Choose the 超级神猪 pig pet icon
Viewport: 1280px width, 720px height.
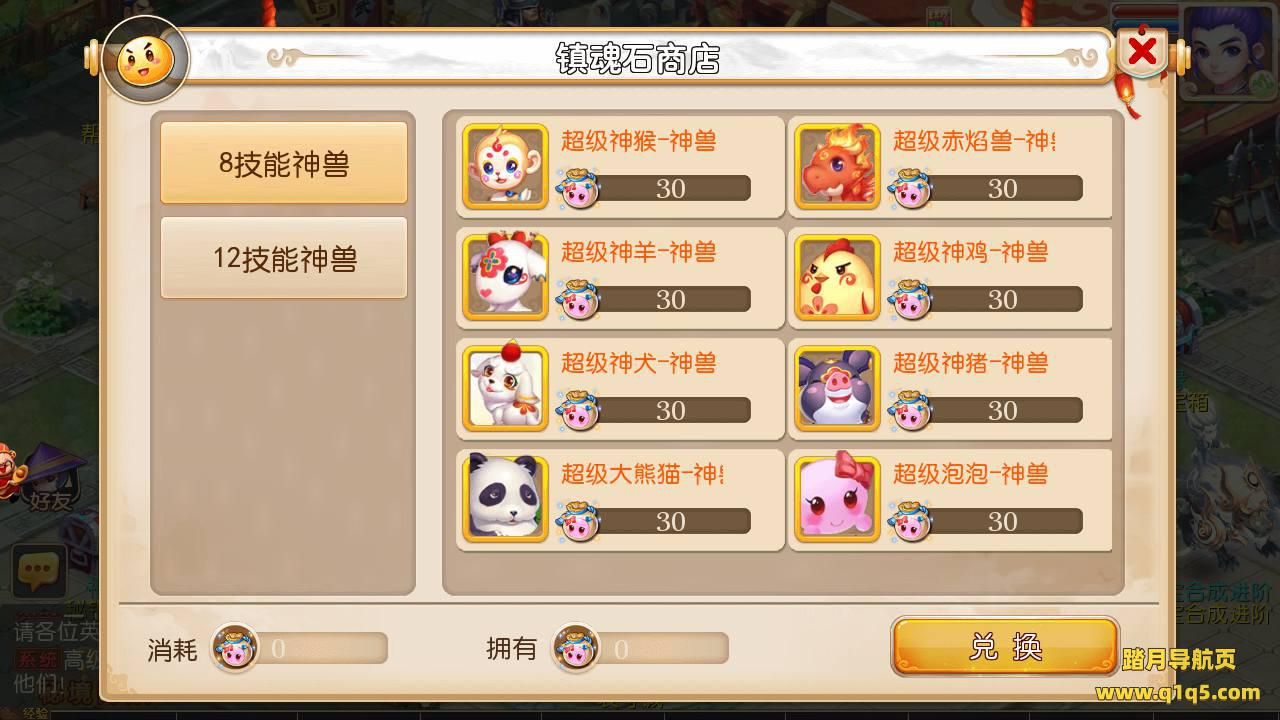coord(838,388)
